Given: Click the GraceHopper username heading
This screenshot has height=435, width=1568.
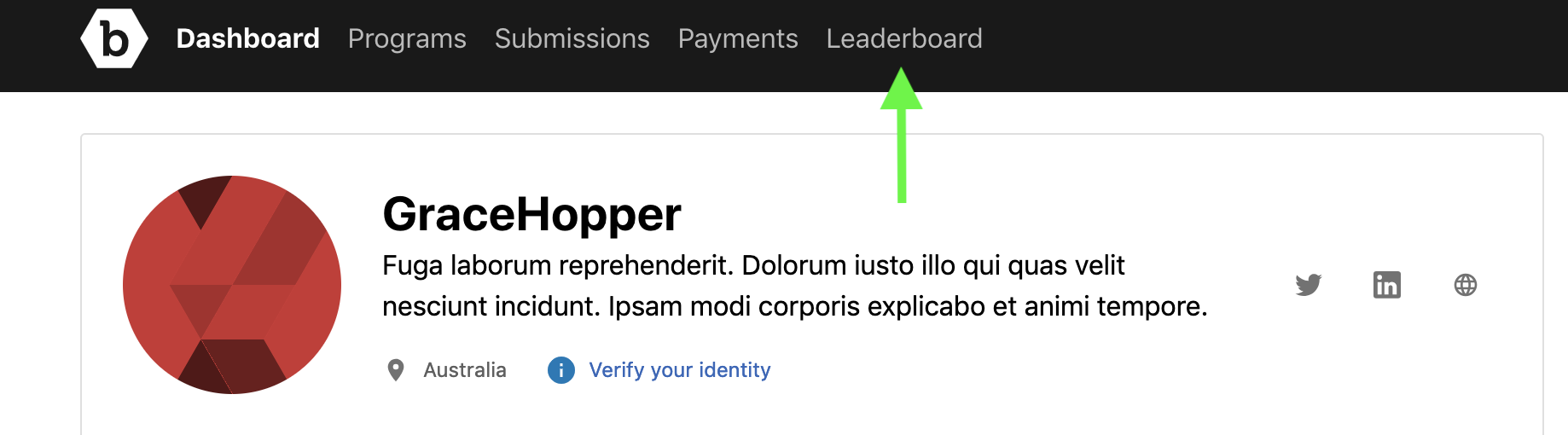Looking at the screenshot, I should click(531, 214).
